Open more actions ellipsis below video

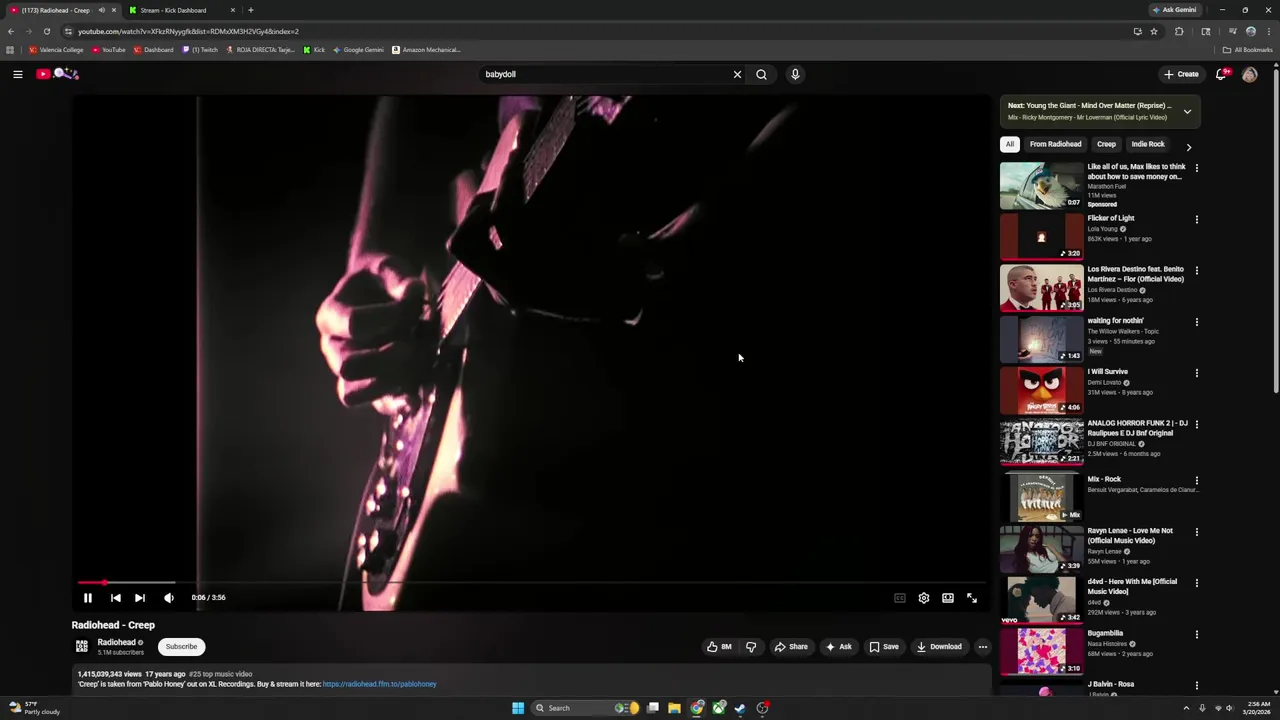pyautogui.click(x=982, y=647)
